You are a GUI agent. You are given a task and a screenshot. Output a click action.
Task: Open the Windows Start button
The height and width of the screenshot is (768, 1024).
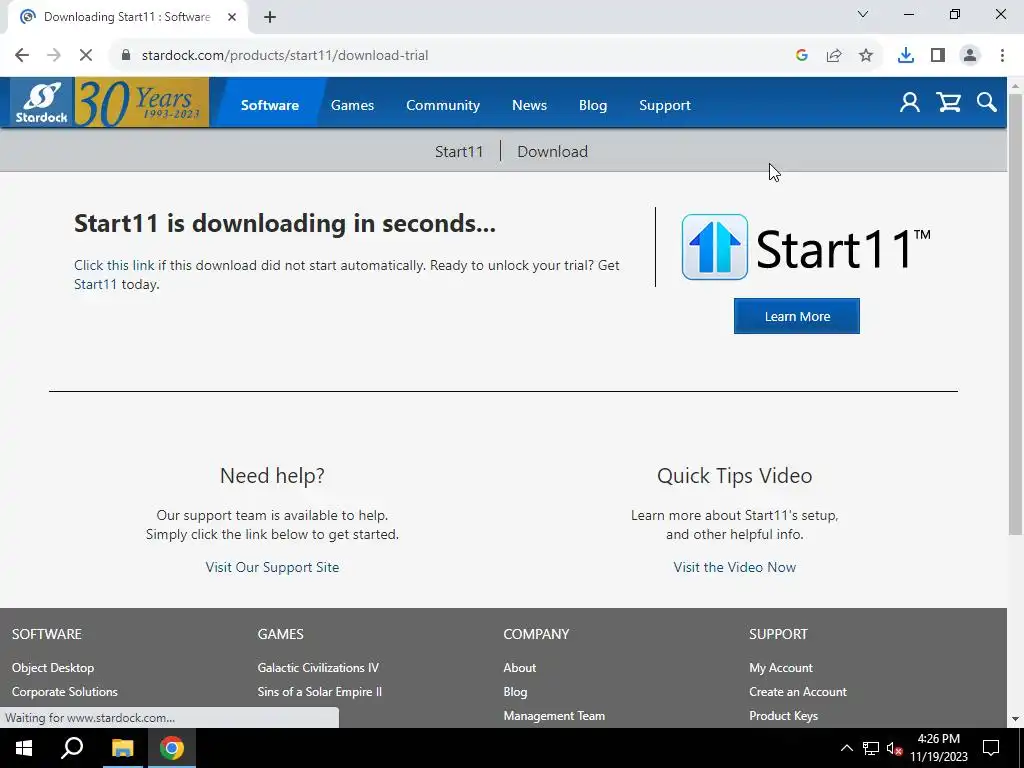pyautogui.click(x=24, y=748)
